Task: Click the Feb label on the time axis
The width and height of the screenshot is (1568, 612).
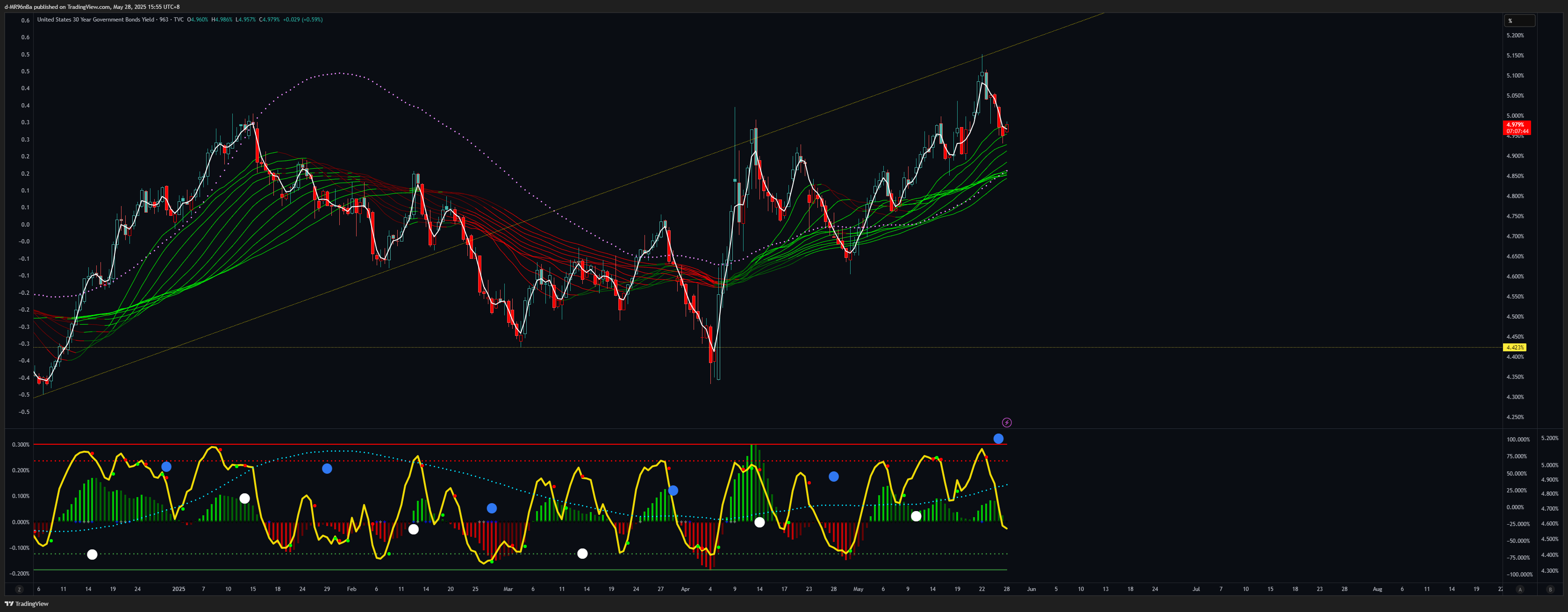Action: (x=351, y=589)
